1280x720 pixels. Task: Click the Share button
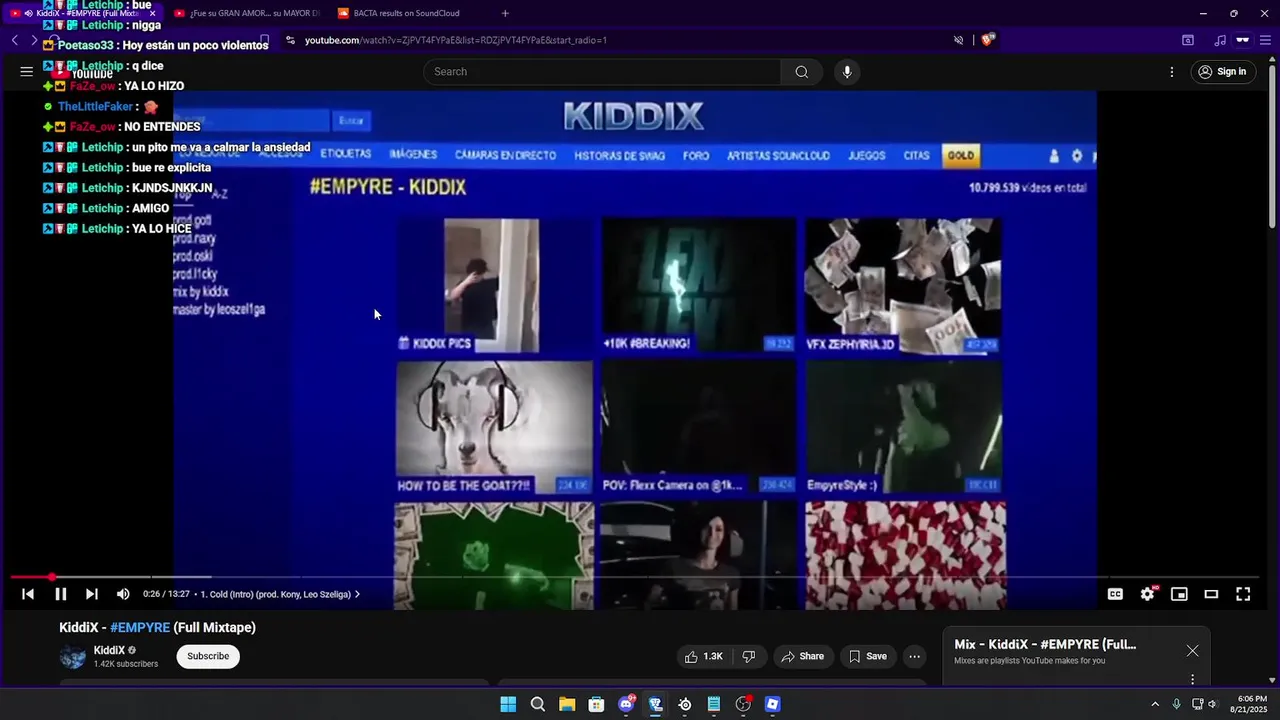click(803, 656)
